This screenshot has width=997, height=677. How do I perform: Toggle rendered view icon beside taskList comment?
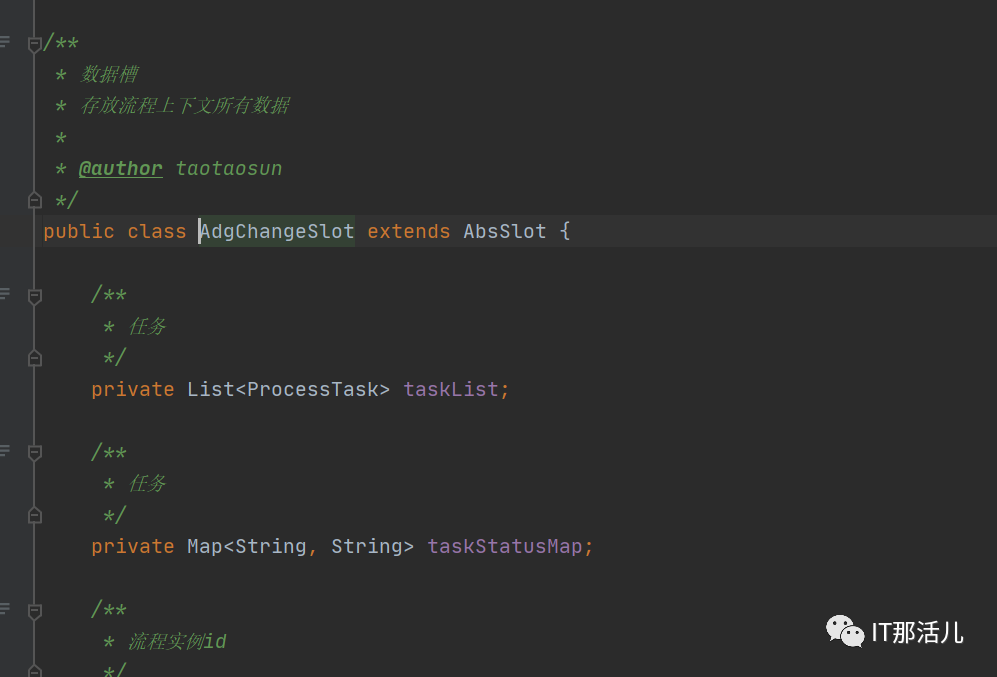(4, 293)
